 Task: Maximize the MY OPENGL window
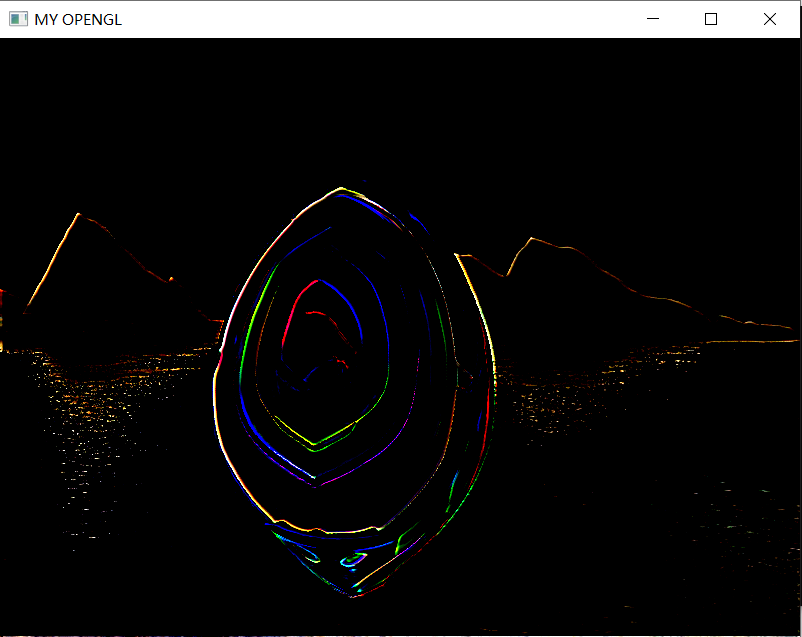click(x=710, y=19)
